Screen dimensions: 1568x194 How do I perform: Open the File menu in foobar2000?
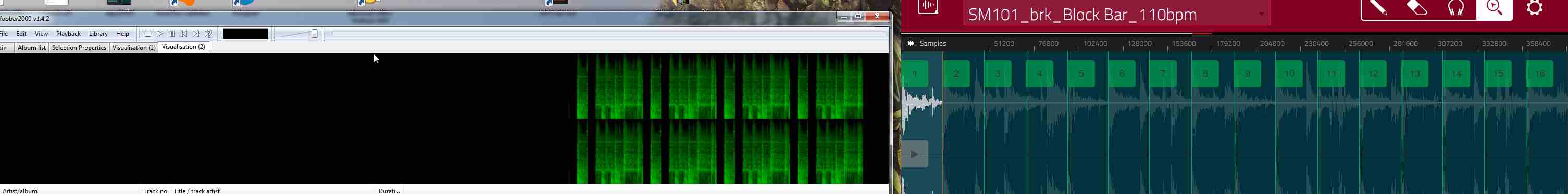click(x=4, y=34)
